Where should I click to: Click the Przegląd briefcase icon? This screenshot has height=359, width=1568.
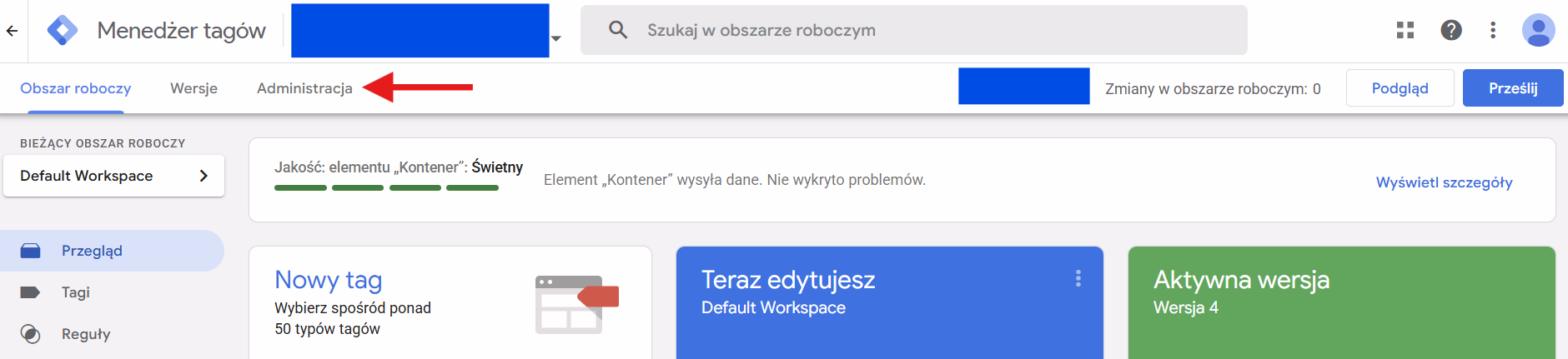pyautogui.click(x=31, y=251)
